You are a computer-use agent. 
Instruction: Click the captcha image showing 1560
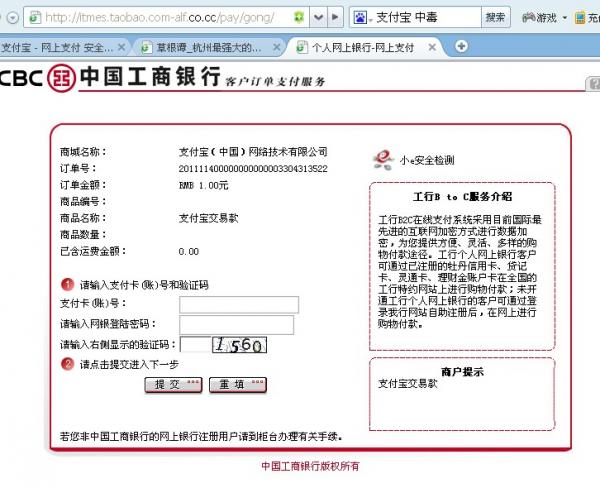(239, 344)
